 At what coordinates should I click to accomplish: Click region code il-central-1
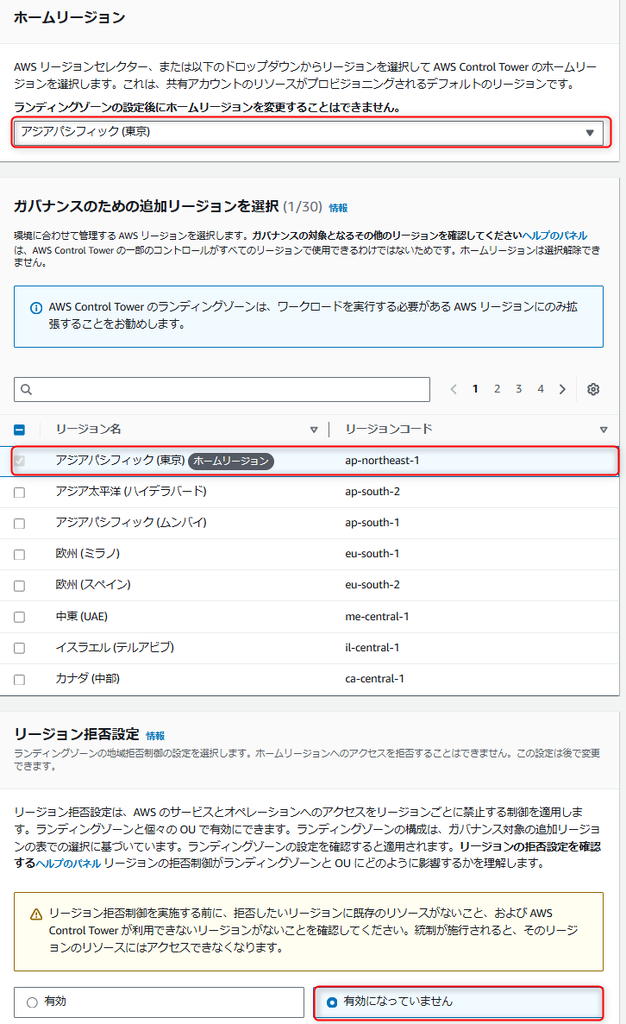(x=373, y=647)
